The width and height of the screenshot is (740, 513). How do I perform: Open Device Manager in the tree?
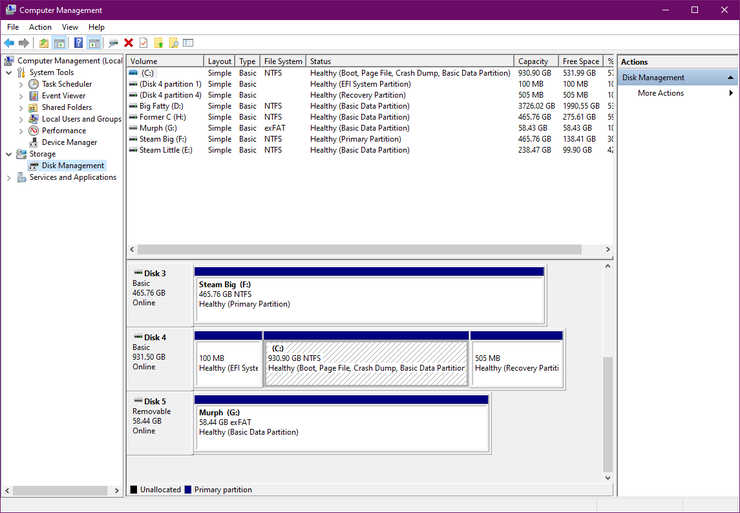click(x=69, y=142)
